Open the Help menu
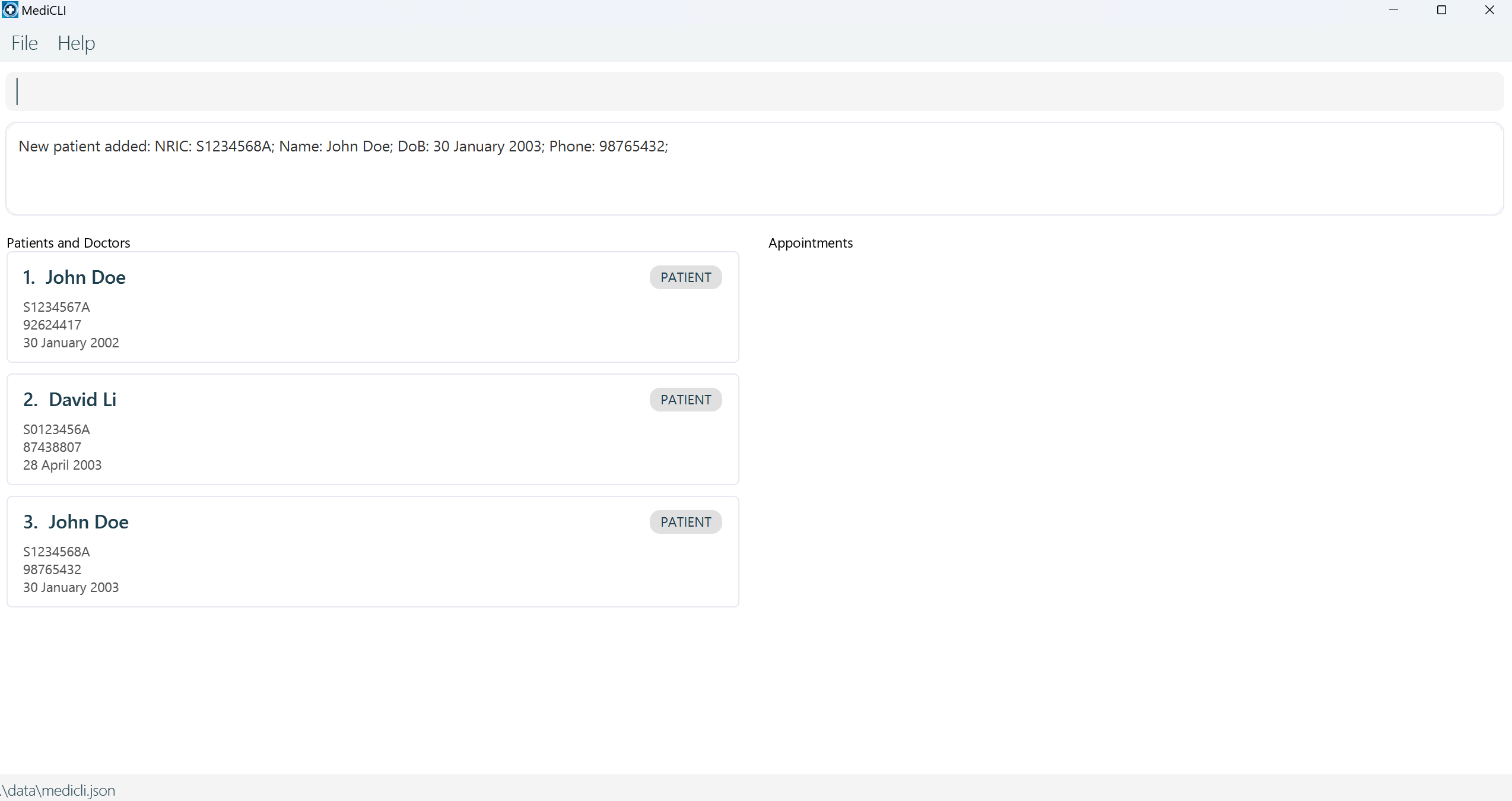The height and width of the screenshot is (801, 1512). coord(76,43)
